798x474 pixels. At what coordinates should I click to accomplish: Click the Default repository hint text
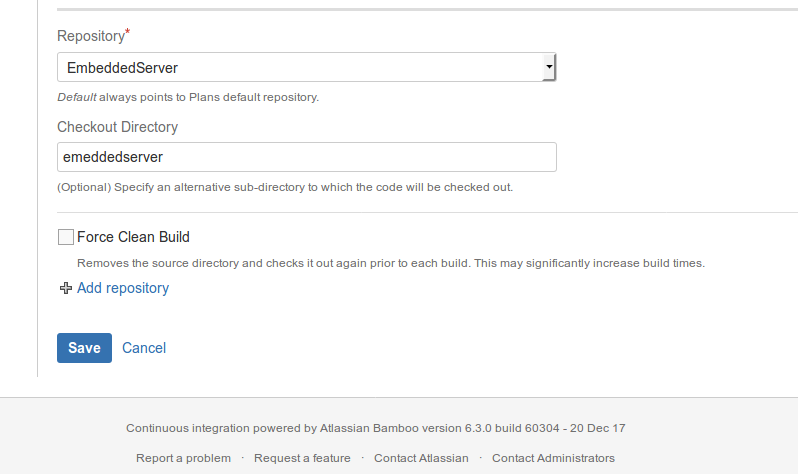(188, 97)
